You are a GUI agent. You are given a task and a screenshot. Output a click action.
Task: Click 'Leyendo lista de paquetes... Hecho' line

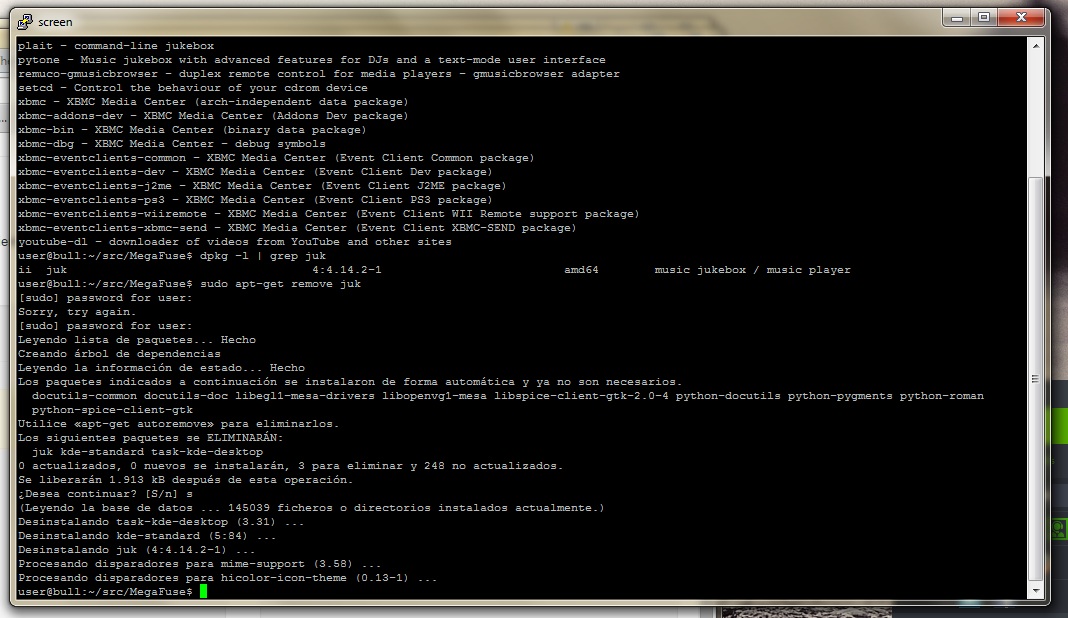click(x=137, y=339)
